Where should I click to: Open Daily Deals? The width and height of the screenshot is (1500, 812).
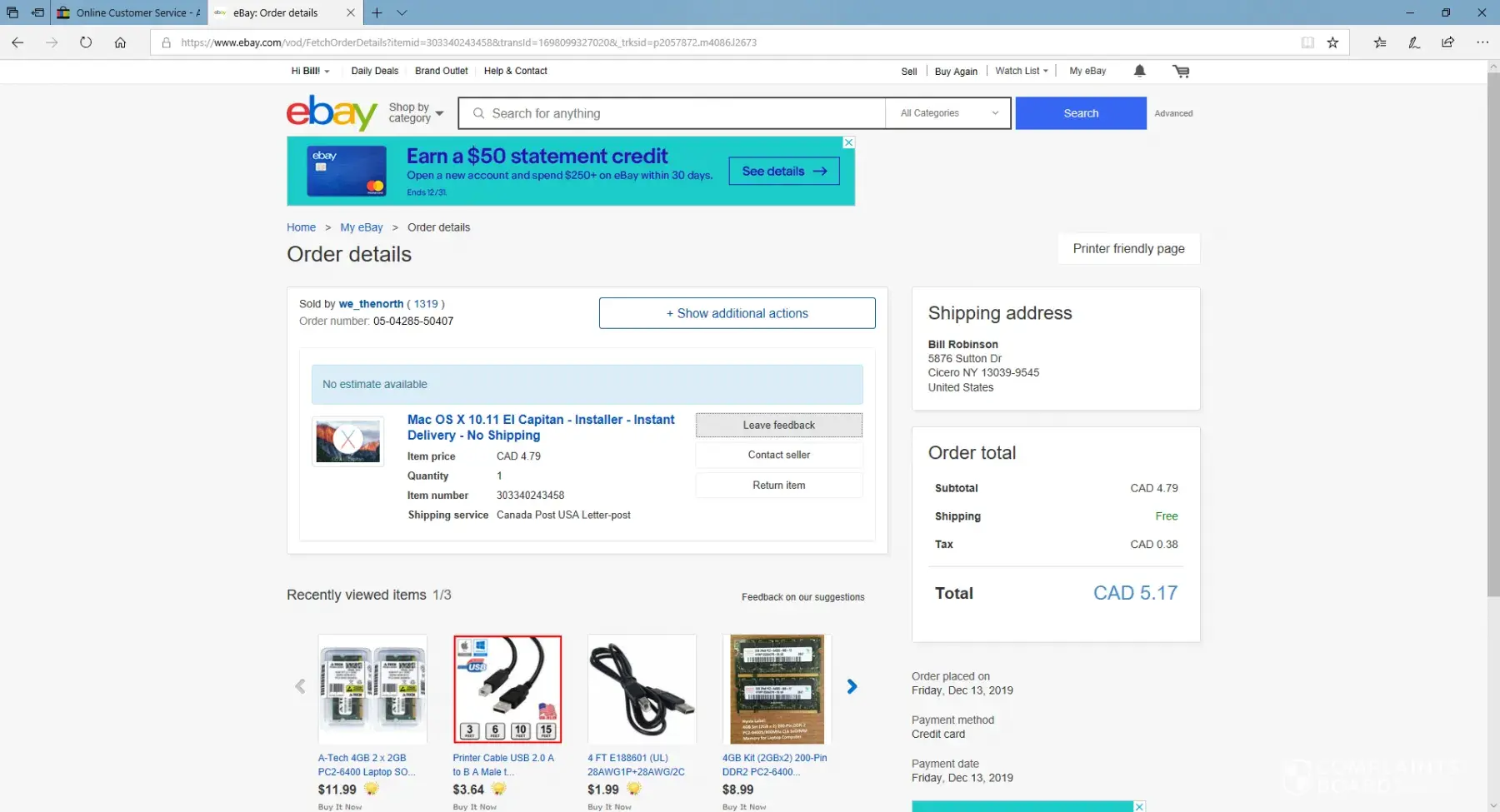click(x=374, y=71)
